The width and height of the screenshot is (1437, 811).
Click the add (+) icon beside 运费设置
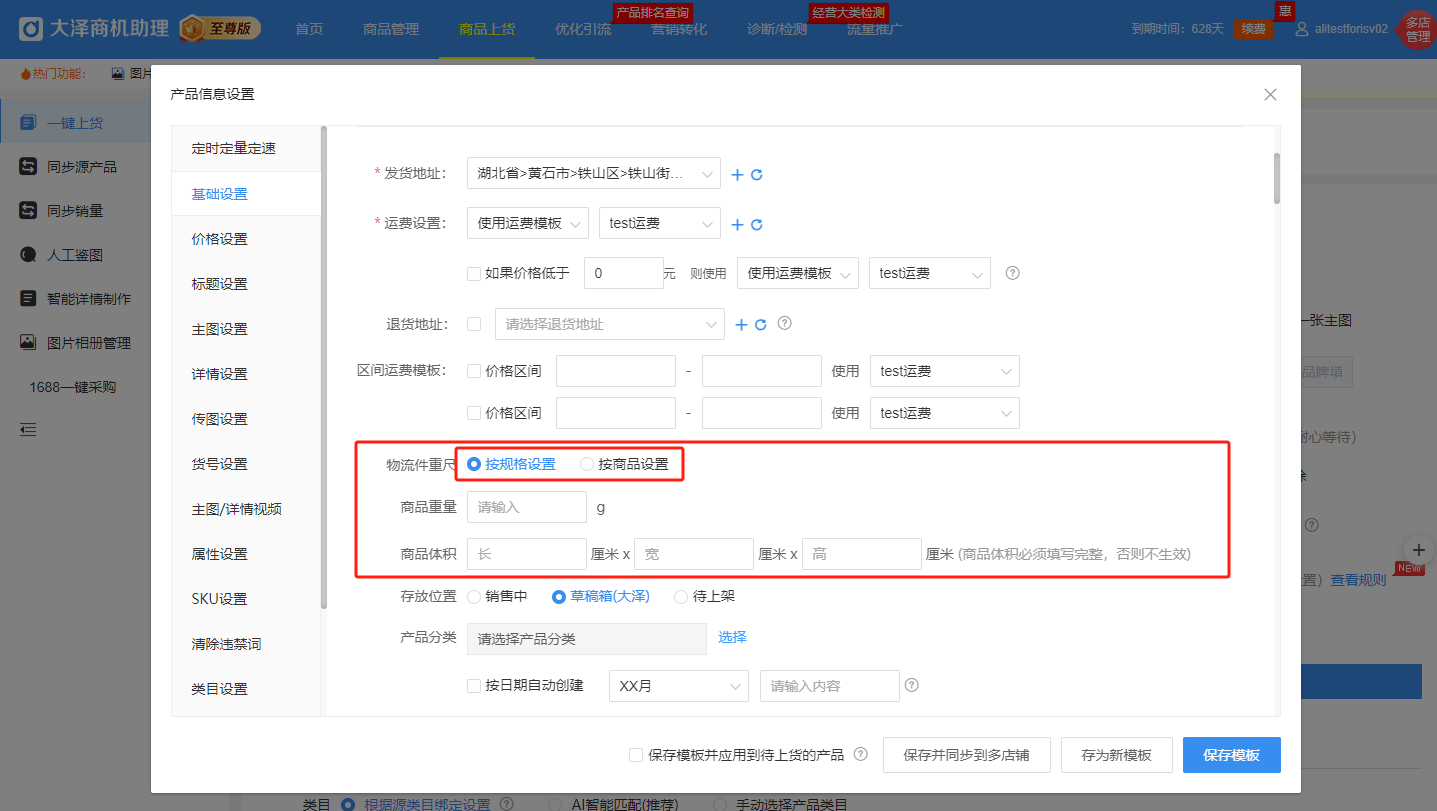coord(738,225)
